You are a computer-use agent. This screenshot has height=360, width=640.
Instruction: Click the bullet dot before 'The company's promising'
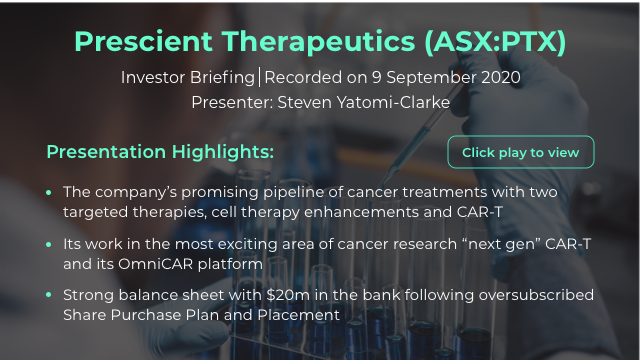coord(49,192)
